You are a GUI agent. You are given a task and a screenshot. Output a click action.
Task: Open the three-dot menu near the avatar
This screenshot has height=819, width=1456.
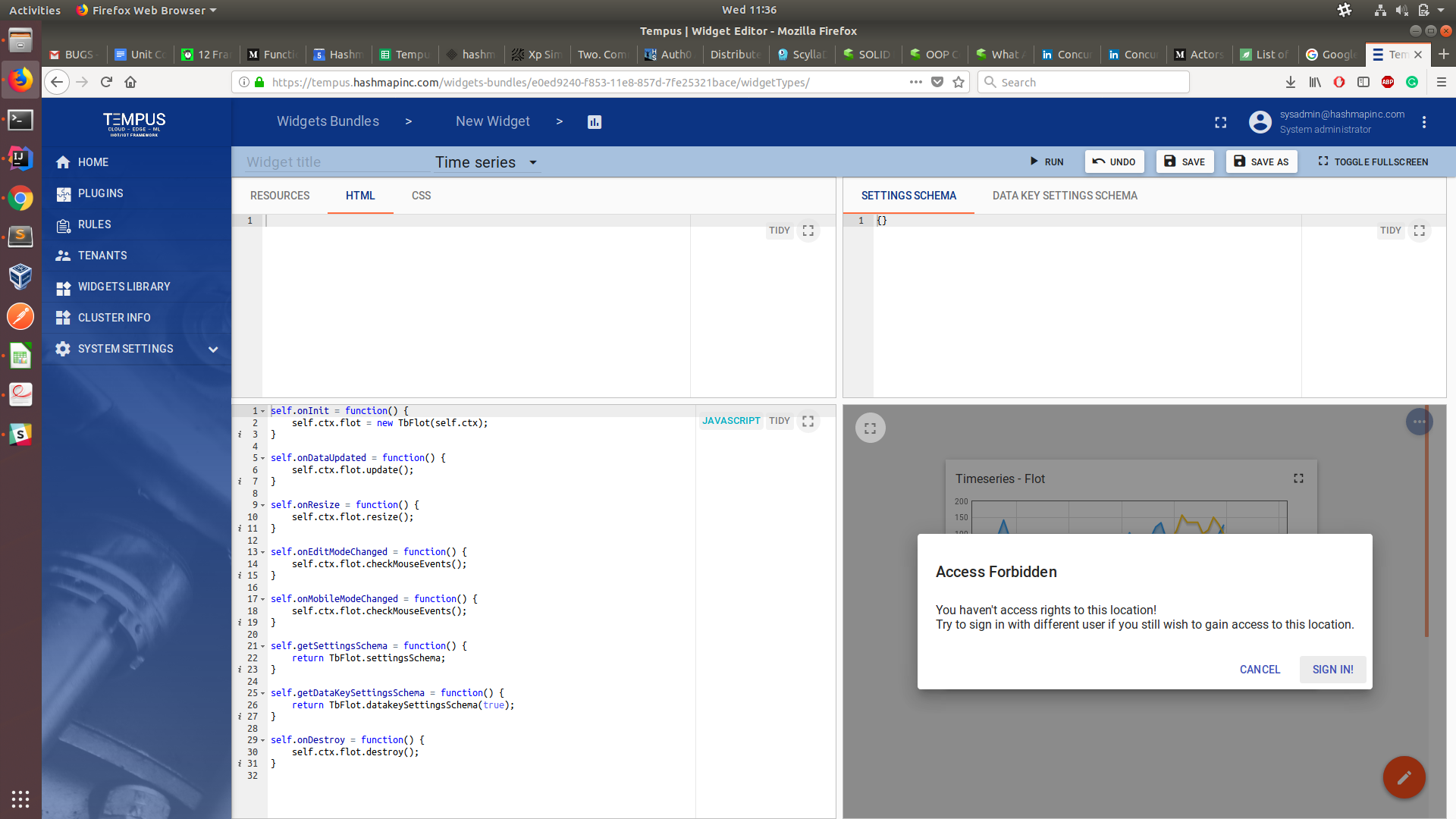[1424, 121]
